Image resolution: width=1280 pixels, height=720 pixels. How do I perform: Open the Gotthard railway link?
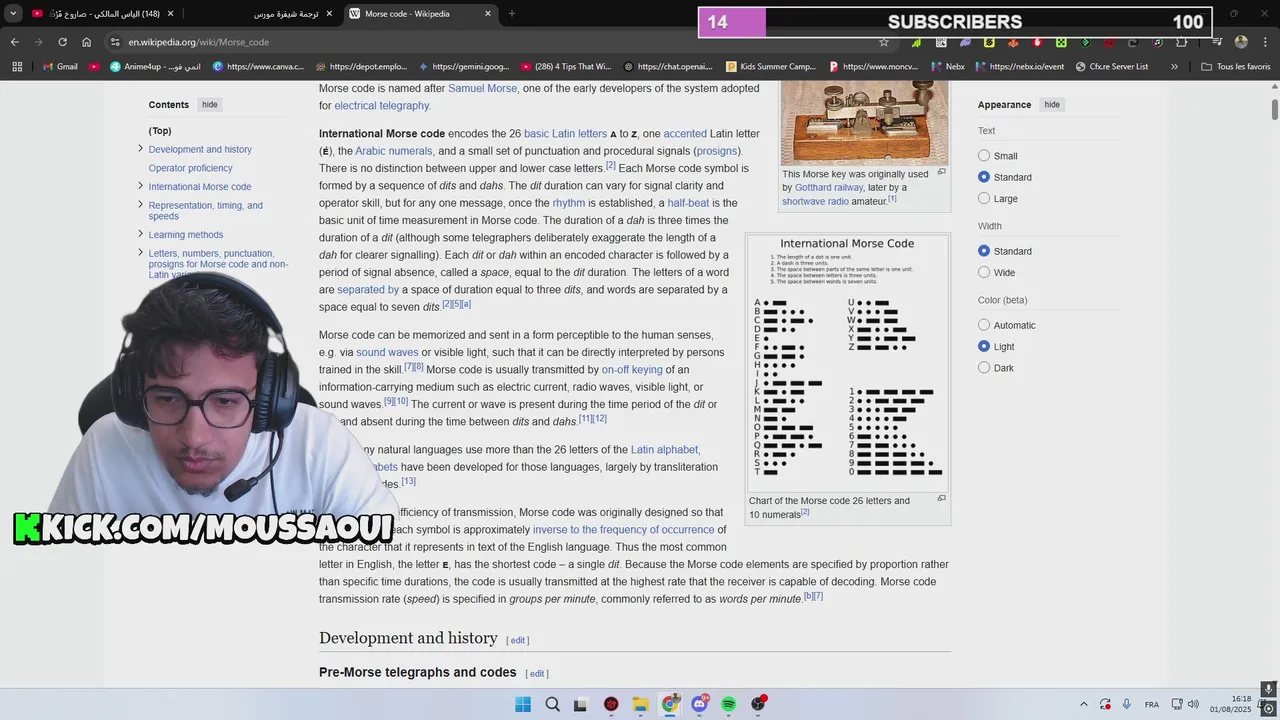pyautogui.click(x=829, y=187)
